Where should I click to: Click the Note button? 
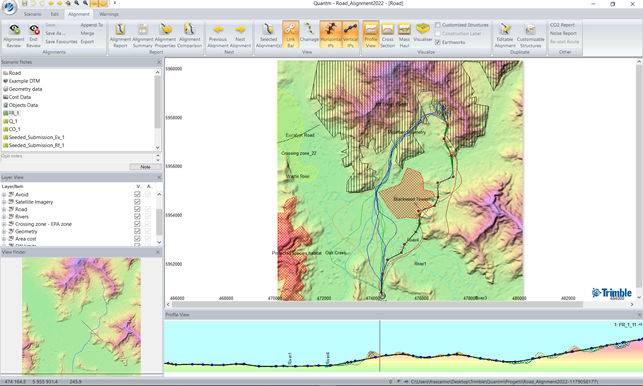tap(145, 167)
